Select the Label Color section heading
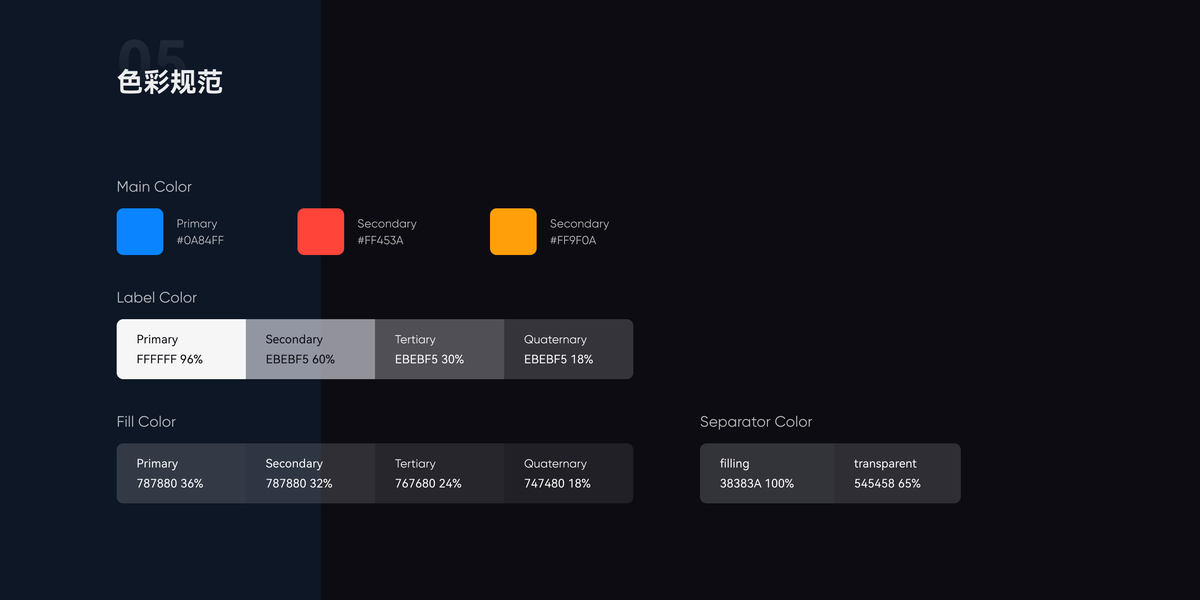This screenshot has width=1200, height=600. tap(157, 298)
